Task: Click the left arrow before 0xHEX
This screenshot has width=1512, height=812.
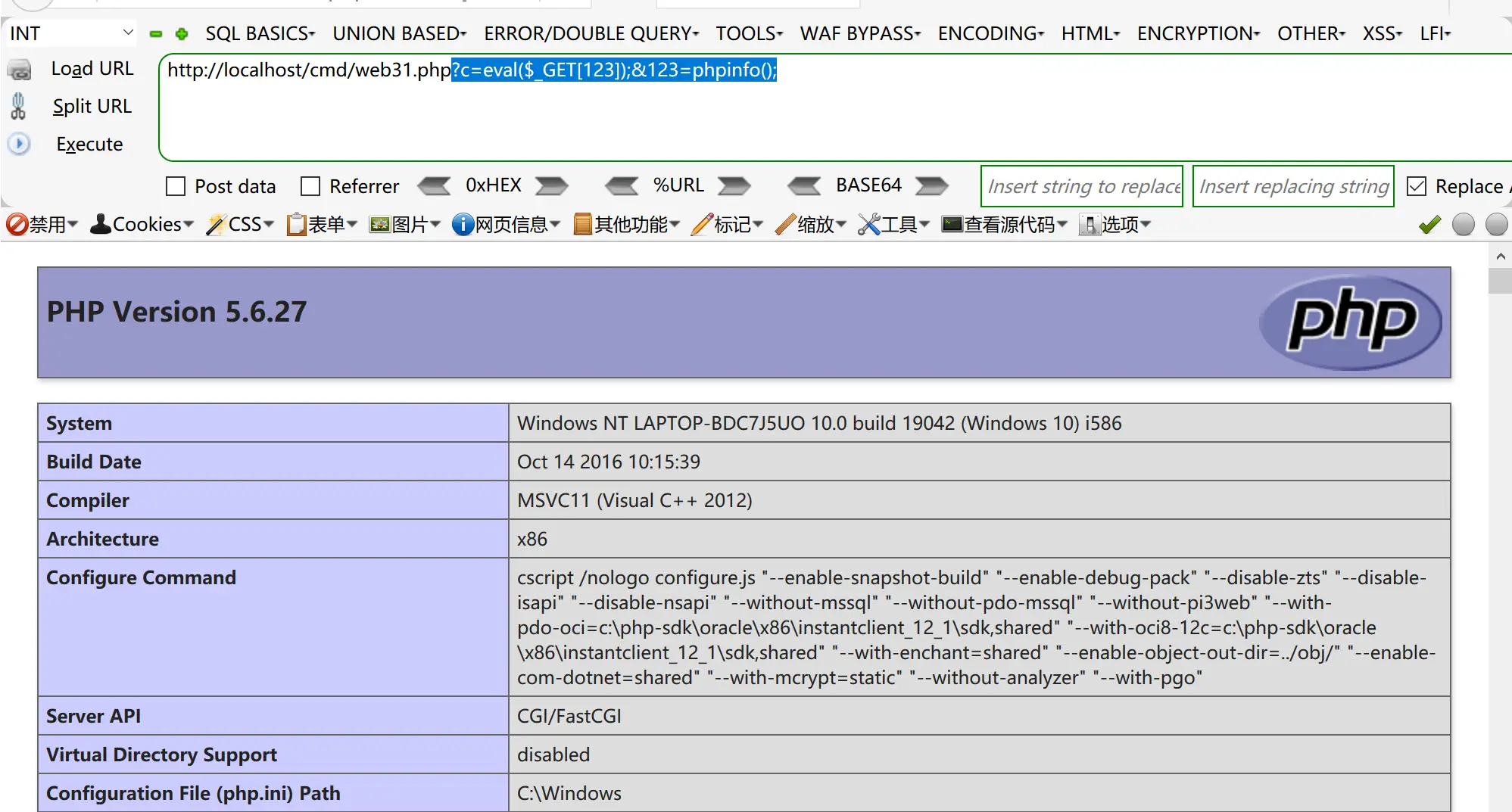Action: coord(434,185)
